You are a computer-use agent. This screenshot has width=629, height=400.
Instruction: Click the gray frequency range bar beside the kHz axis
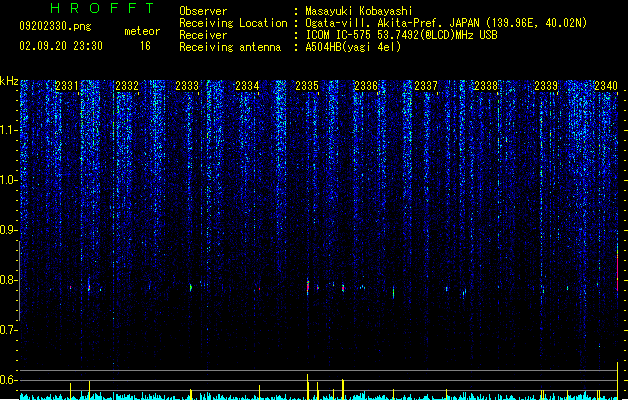click(19, 281)
